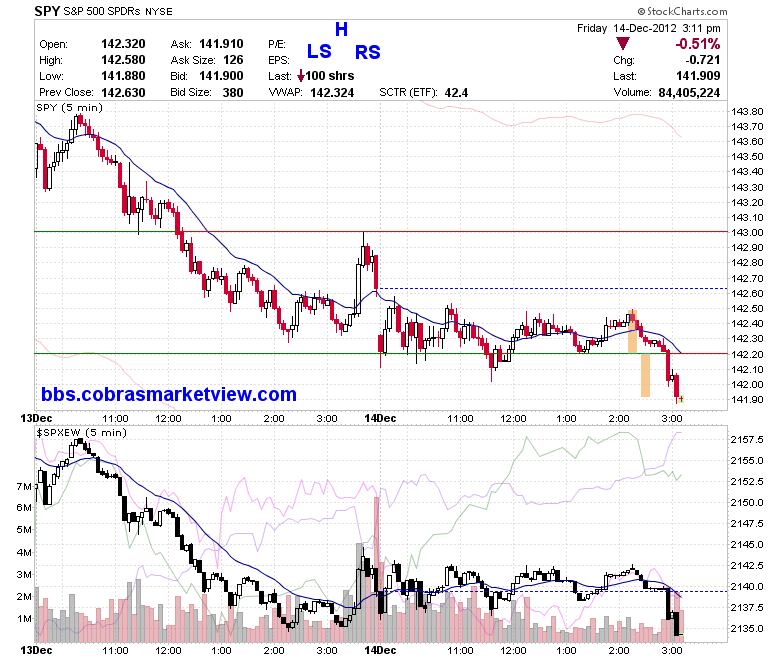Click the 14Dec marker under the SPY chart
The height and width of the screenshot is (659, 780).
(380, 418)
